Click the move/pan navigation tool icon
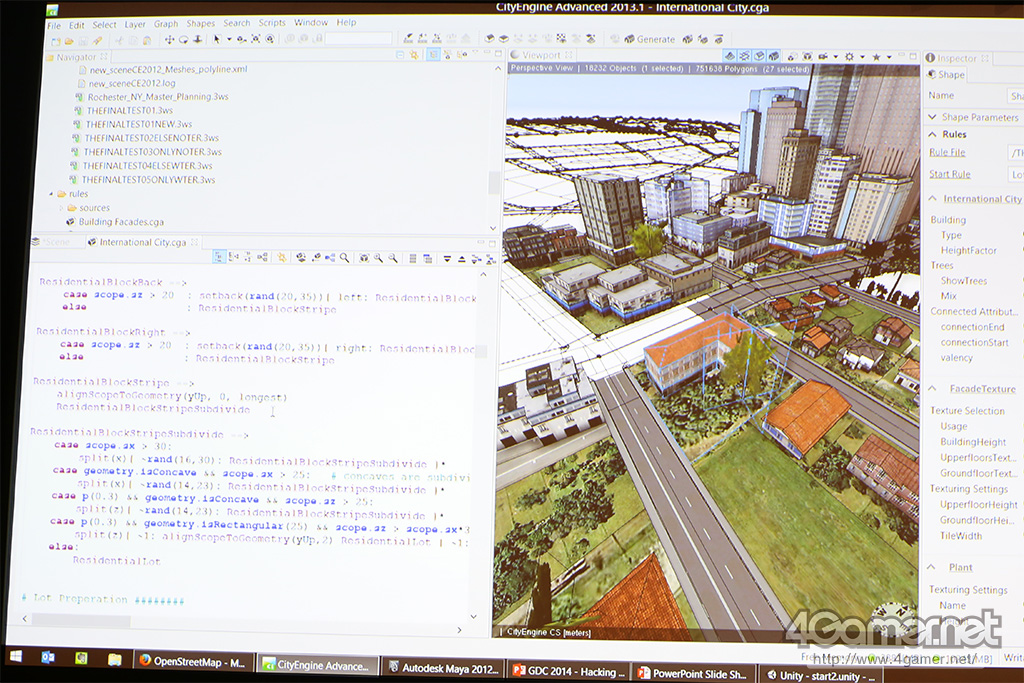This screenshot has width=1024, height=683. click(x=169, y=39)
